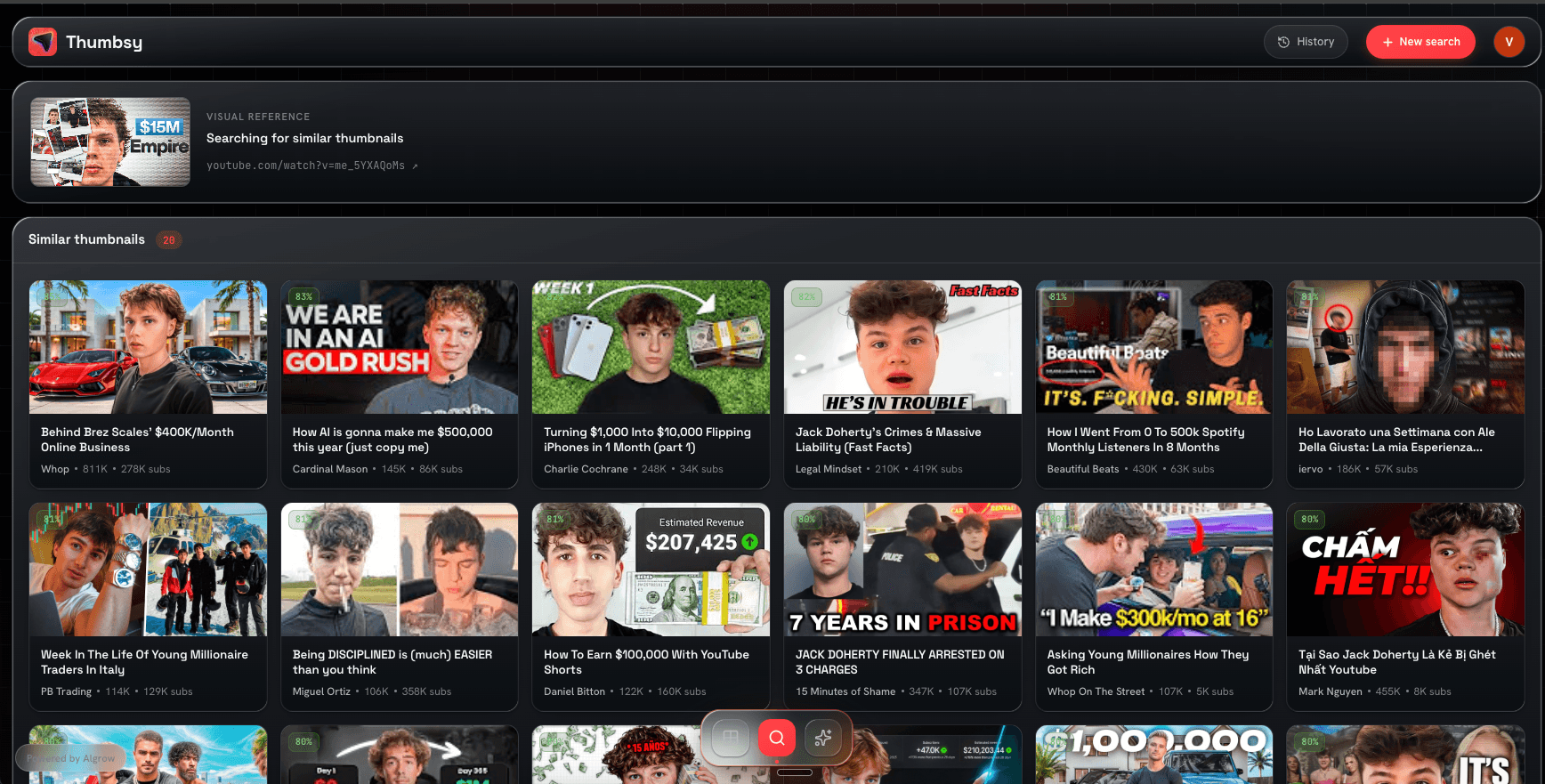Click the '419K subs' stat for Legal Mindset
Screen dimensions: 1545x784
(x=937, y=469)
